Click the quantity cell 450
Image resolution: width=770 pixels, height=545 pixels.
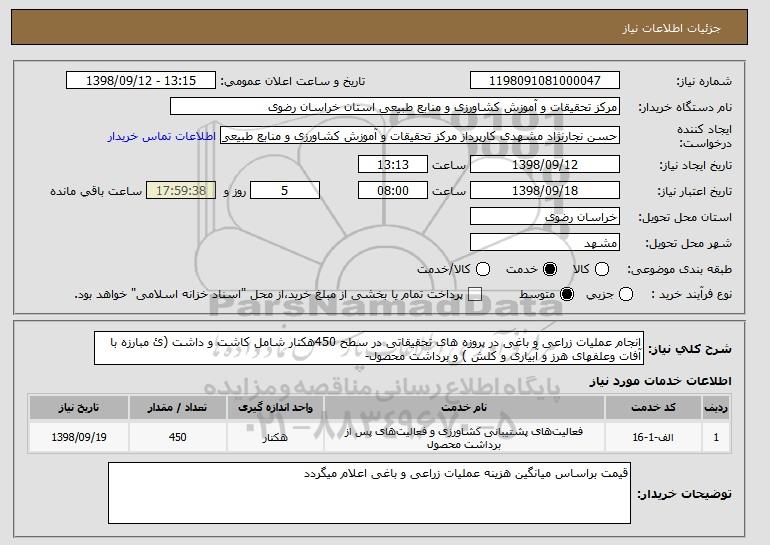pyautogui.click(x=177, y=437)
